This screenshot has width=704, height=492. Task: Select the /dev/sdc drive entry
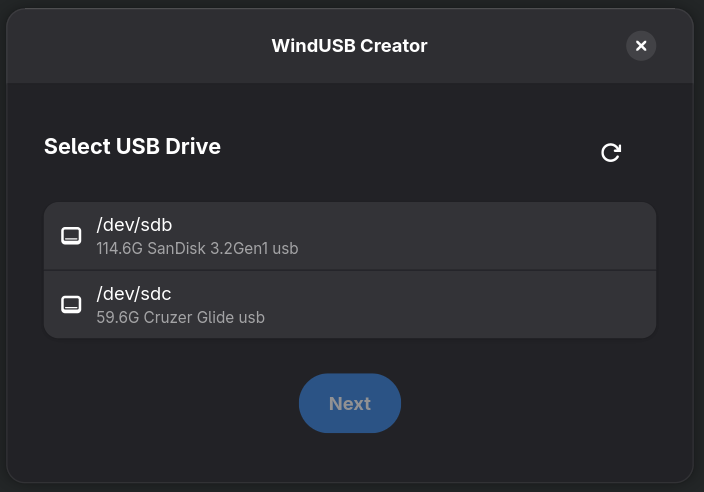coord(350,304)
